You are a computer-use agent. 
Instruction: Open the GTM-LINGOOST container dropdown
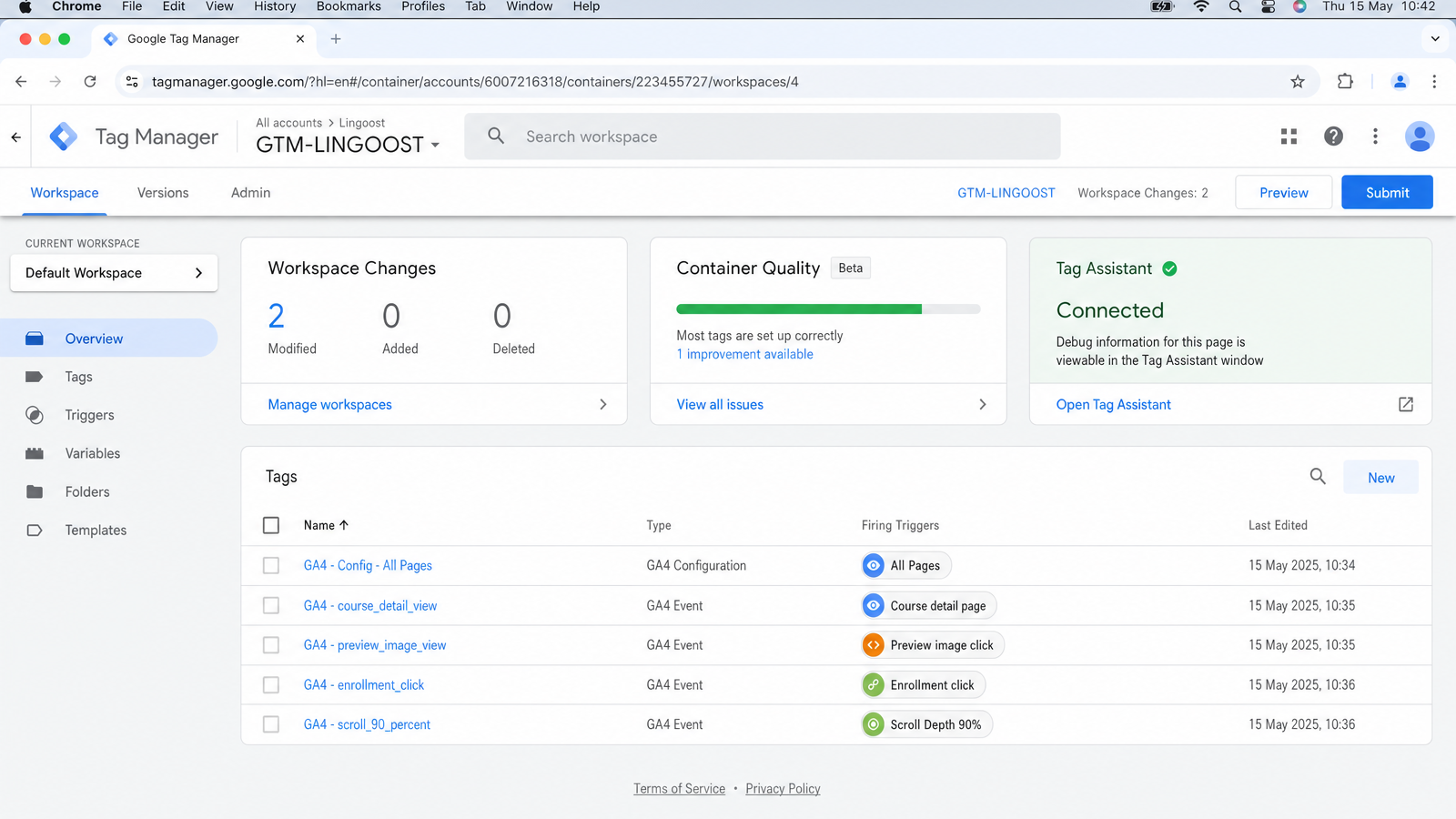tap(435, 145)
